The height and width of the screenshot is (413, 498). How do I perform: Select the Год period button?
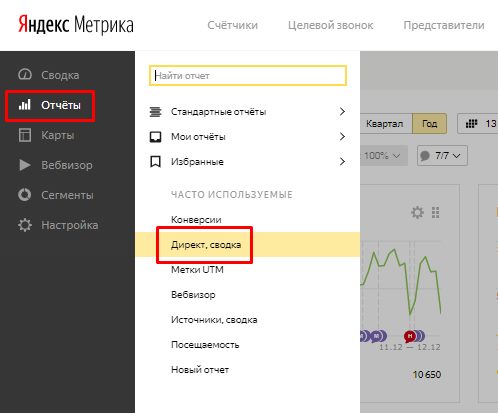coord(430,124)
